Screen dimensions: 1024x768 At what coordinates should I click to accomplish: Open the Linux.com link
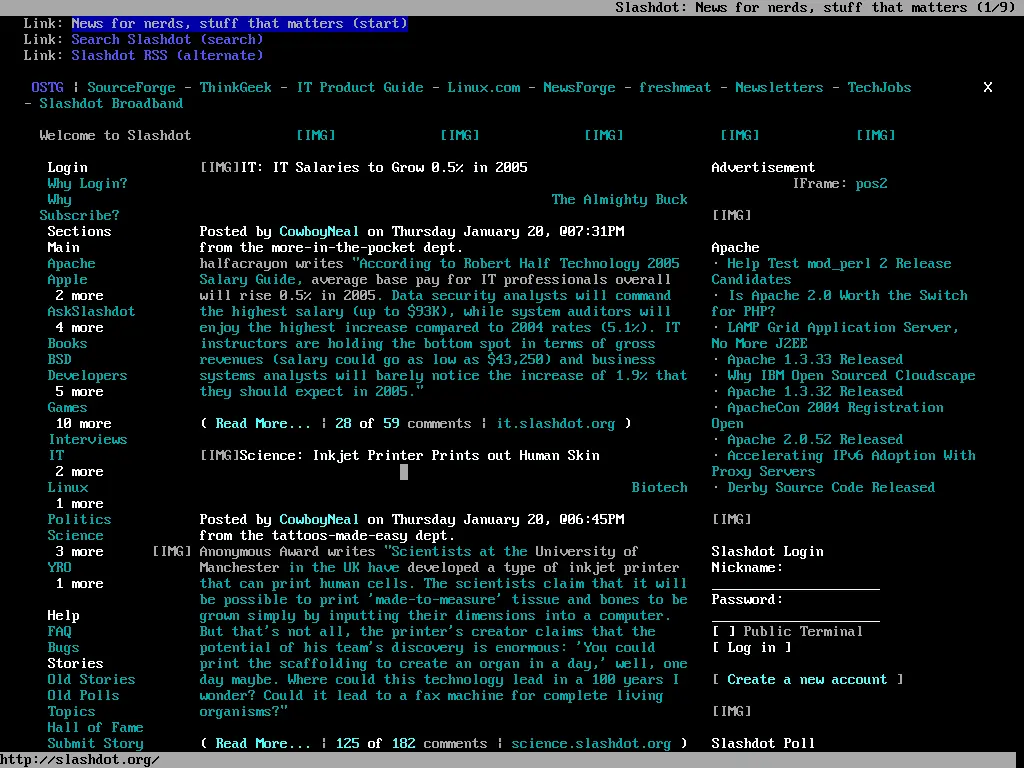pyautogui.click(x=484, y=88)
